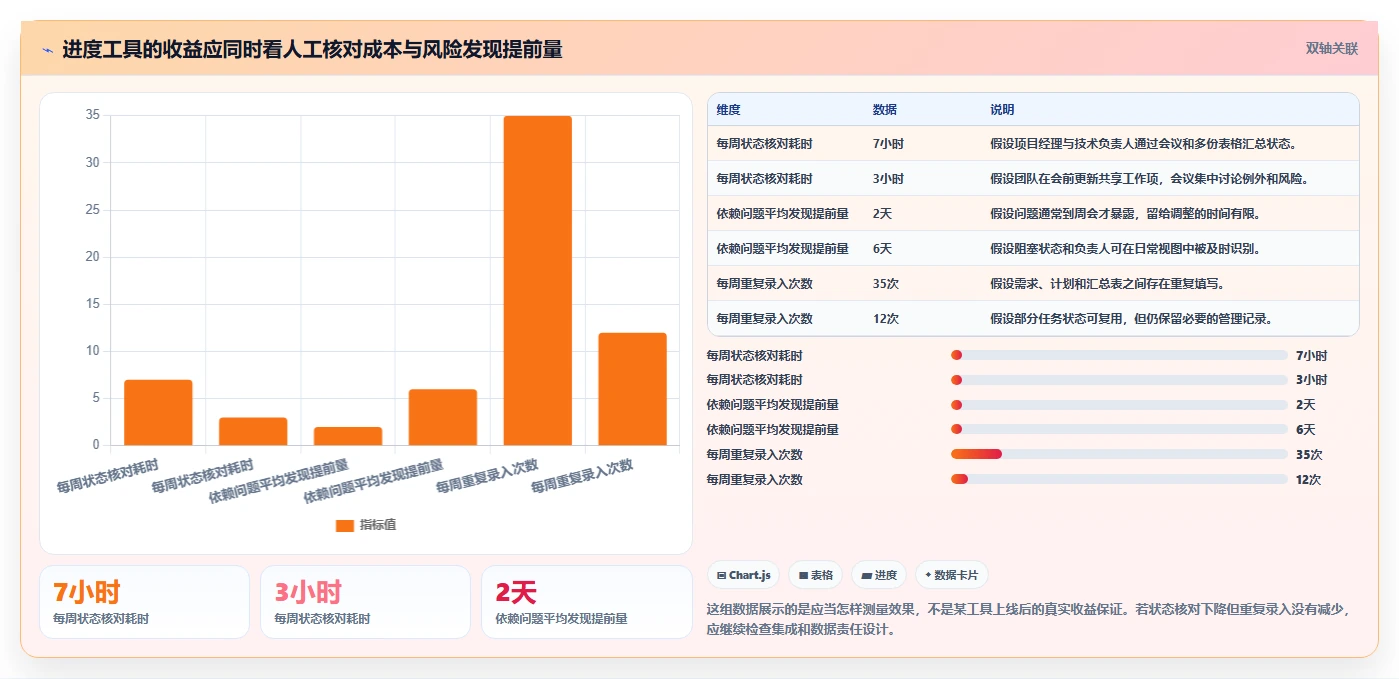Click the shortest chart bar valued 2
1399x679 pixels.
click(348, 436)
